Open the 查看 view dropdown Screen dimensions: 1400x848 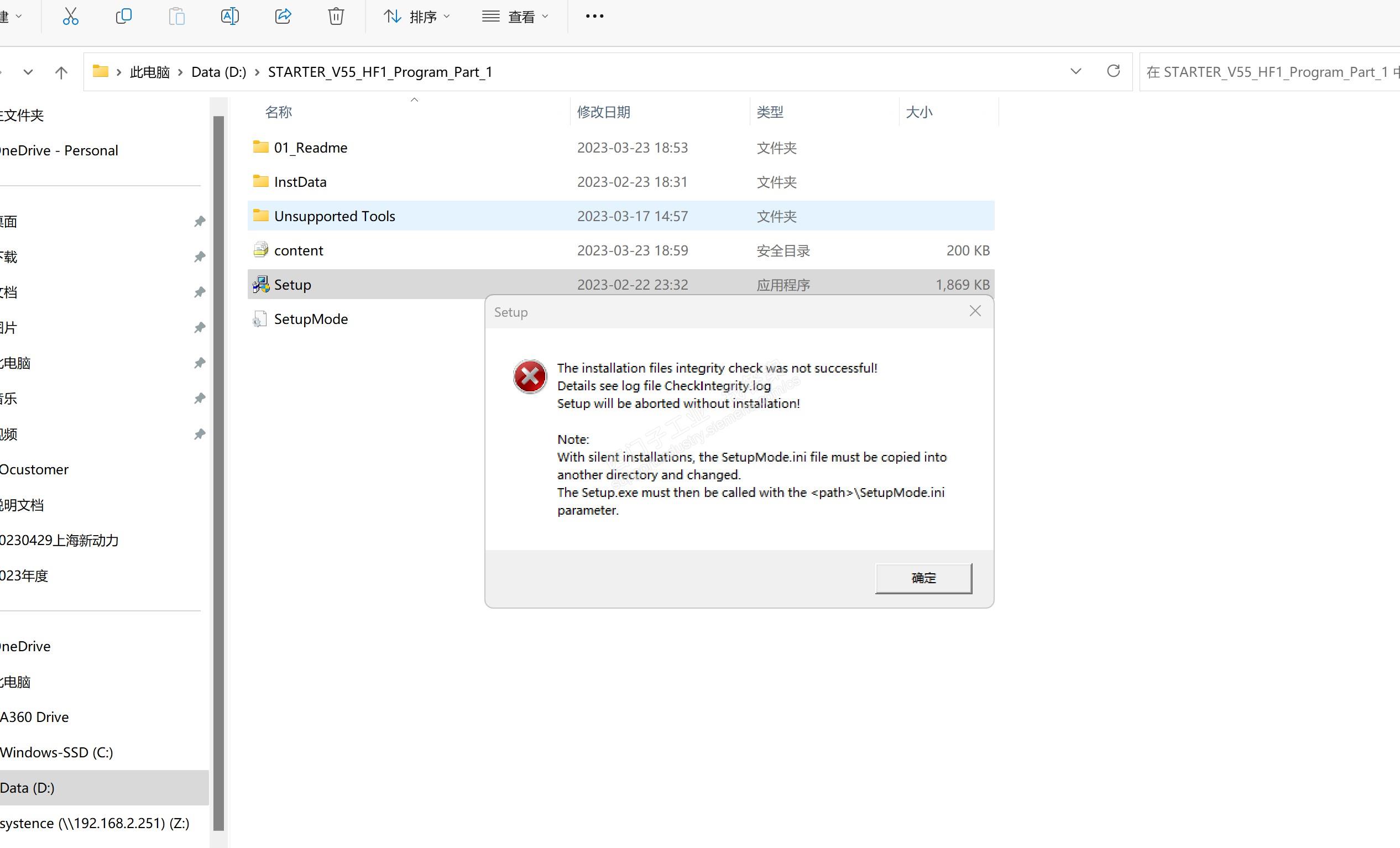[x=515, y=17]
